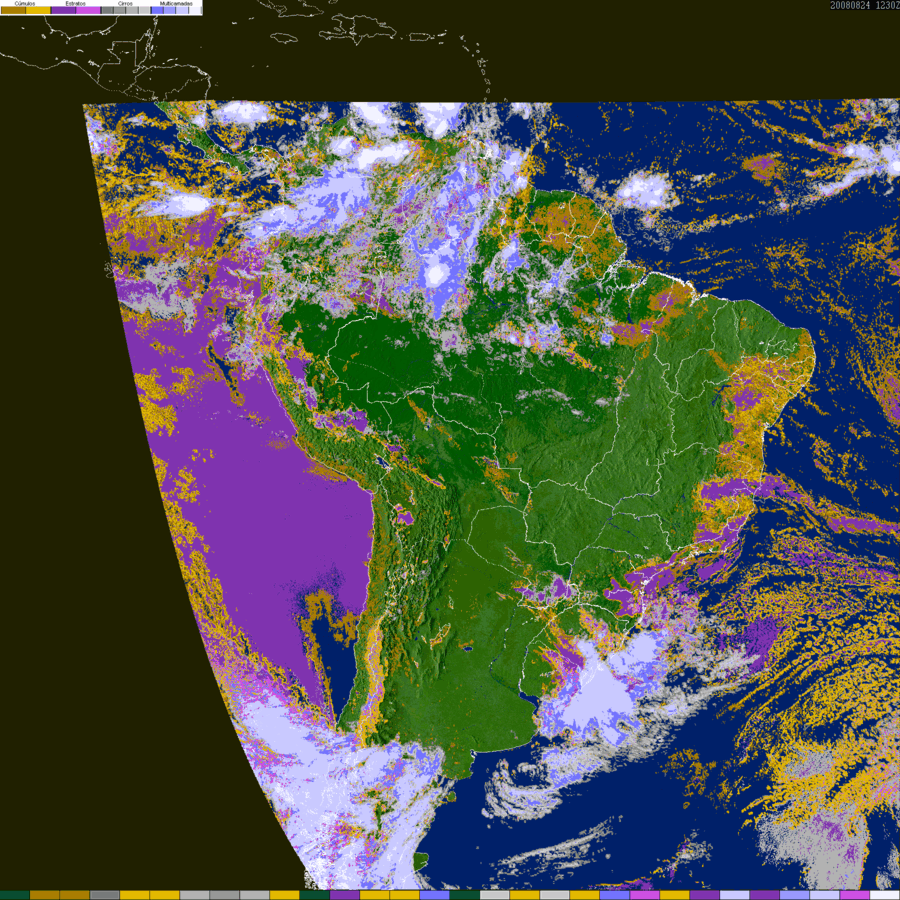The width and height of the screenshot is (900, 900).
Task: Click the 20080824 1230Z timestamp
Action: pyautogui.click(x=864, y=5)
